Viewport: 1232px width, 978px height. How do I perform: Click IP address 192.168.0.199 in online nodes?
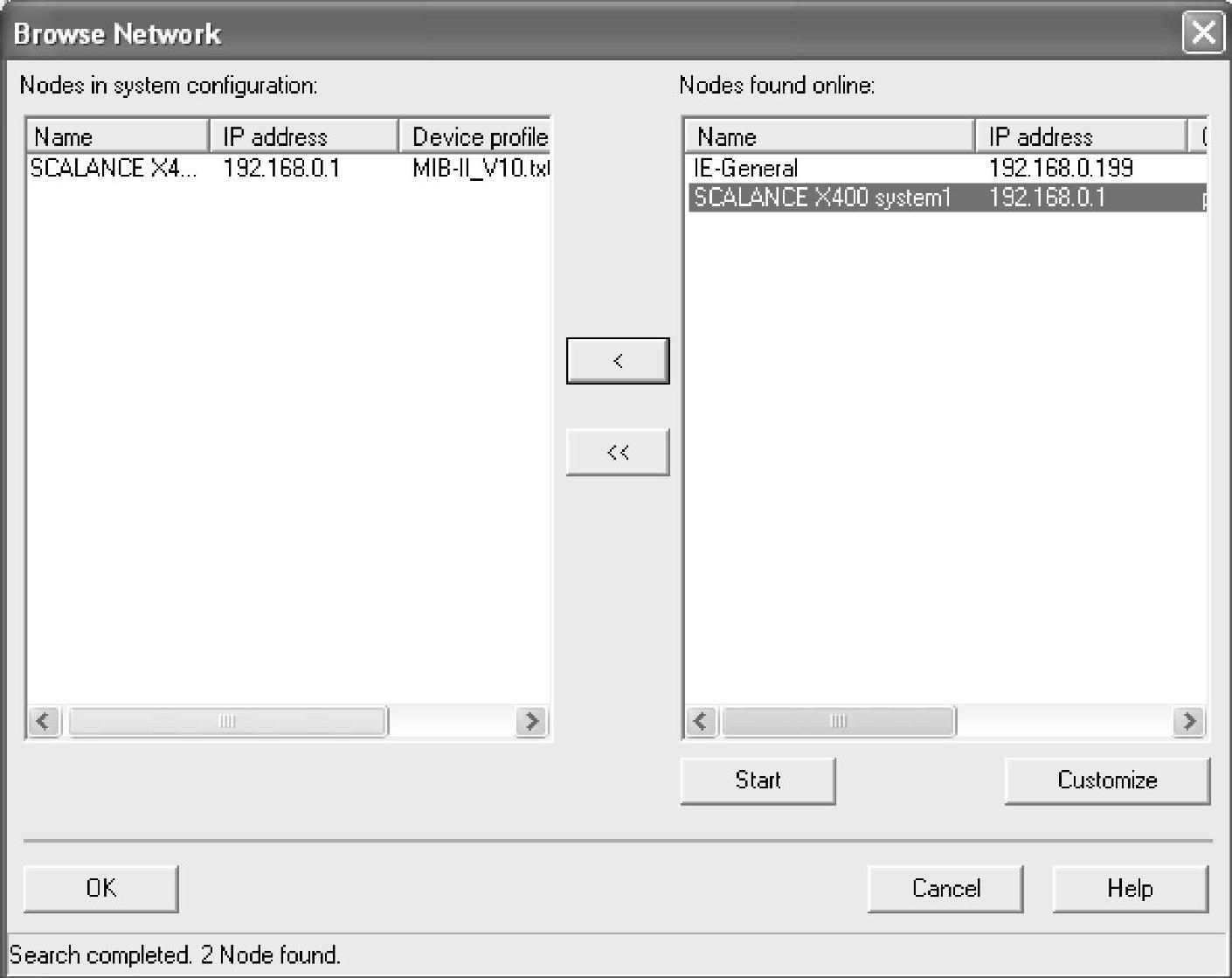[x=1061, y=168]
